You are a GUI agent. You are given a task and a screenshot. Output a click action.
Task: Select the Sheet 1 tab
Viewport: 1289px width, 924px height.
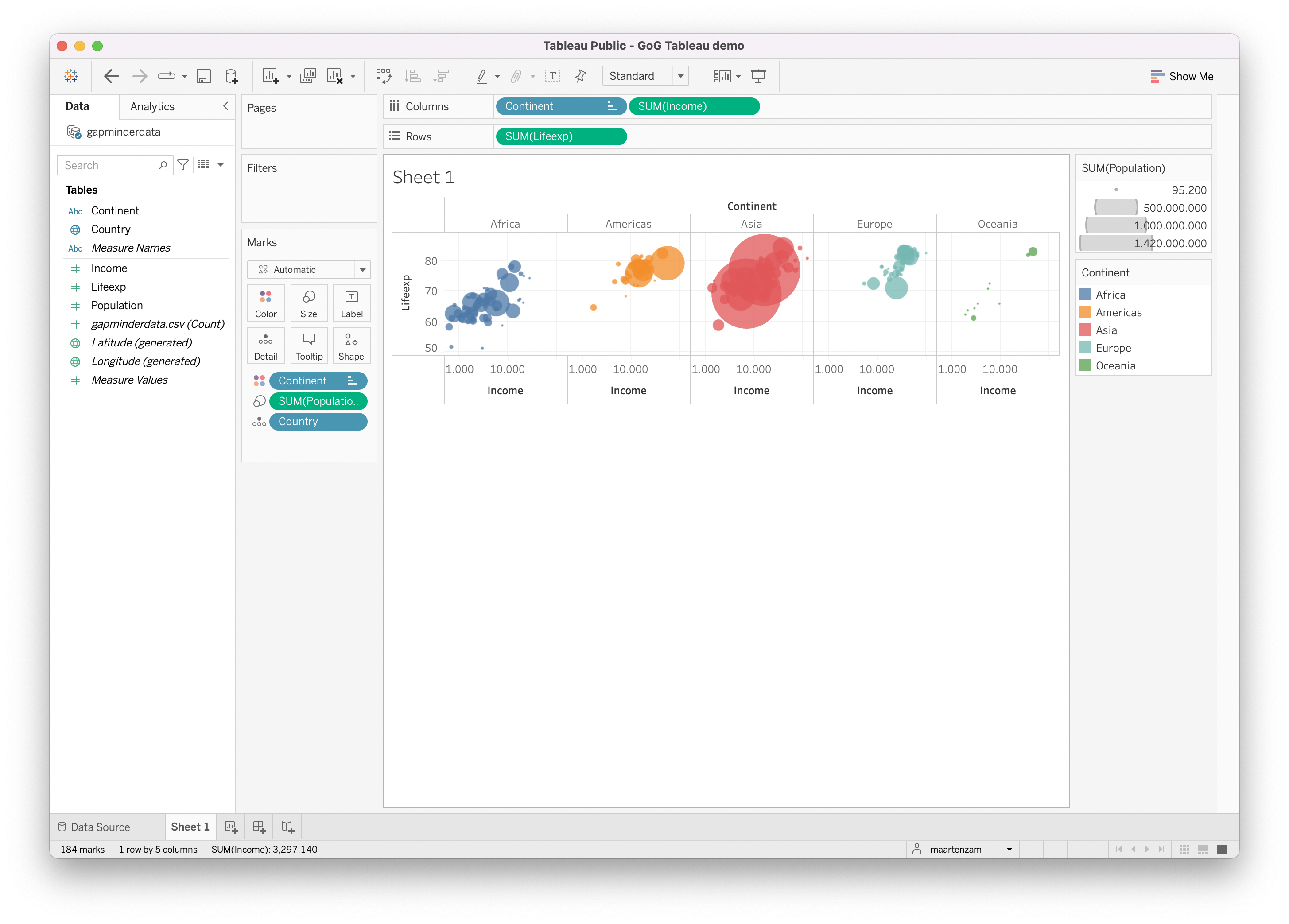click(x=190, y=827)
